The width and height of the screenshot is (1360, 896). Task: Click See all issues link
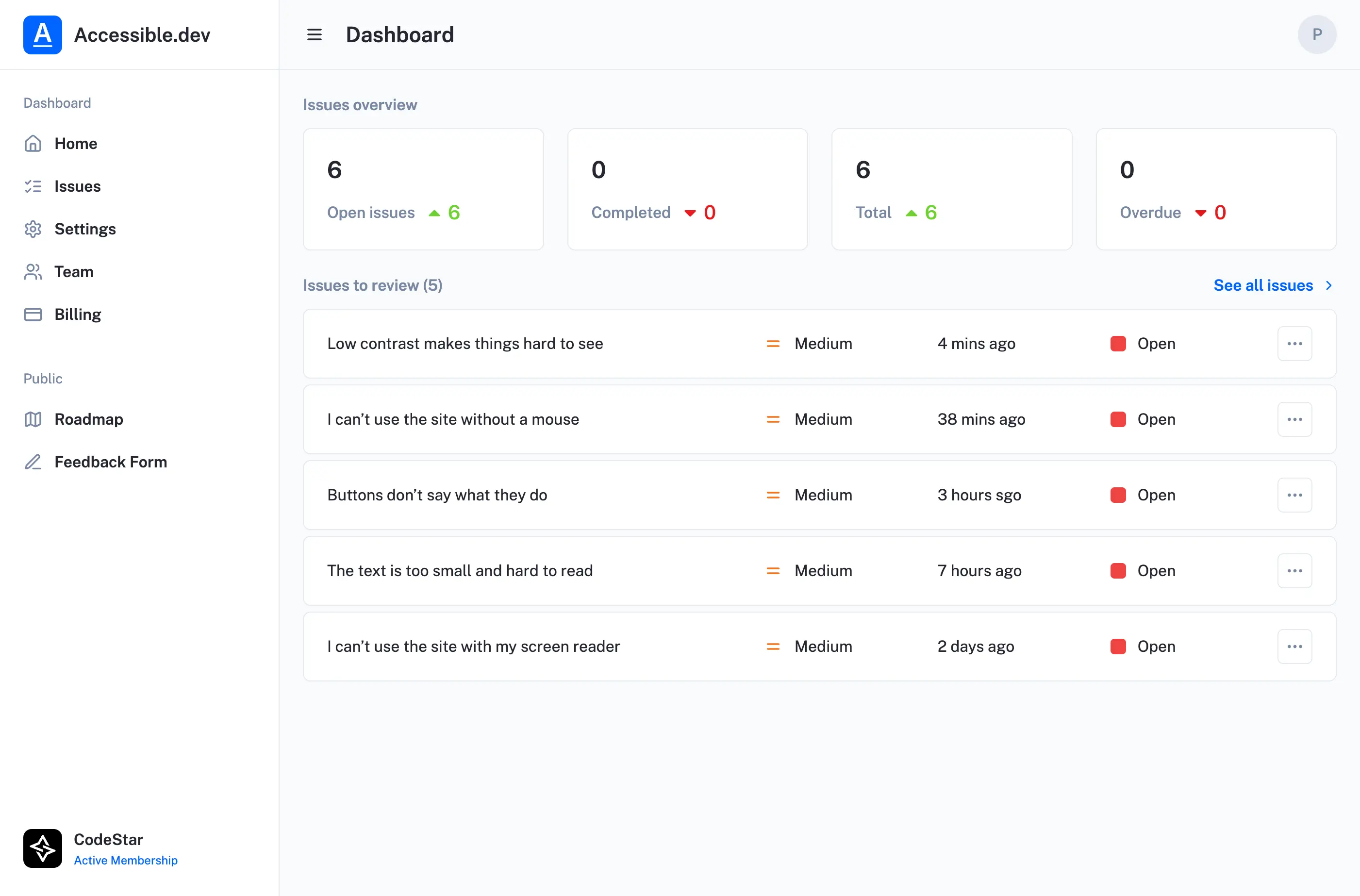pos(1263,285)
